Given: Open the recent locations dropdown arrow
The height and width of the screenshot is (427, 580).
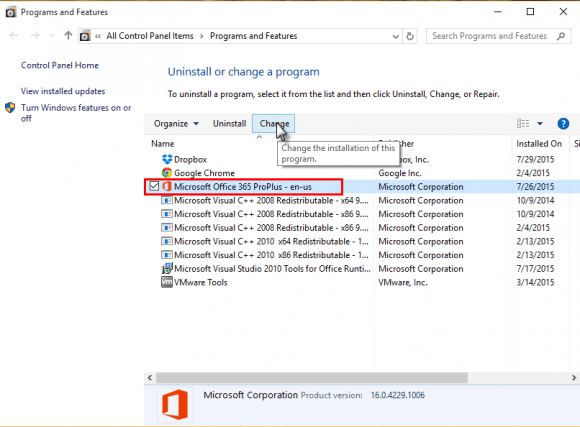Looking at the screenshot, I should [52, 36].
